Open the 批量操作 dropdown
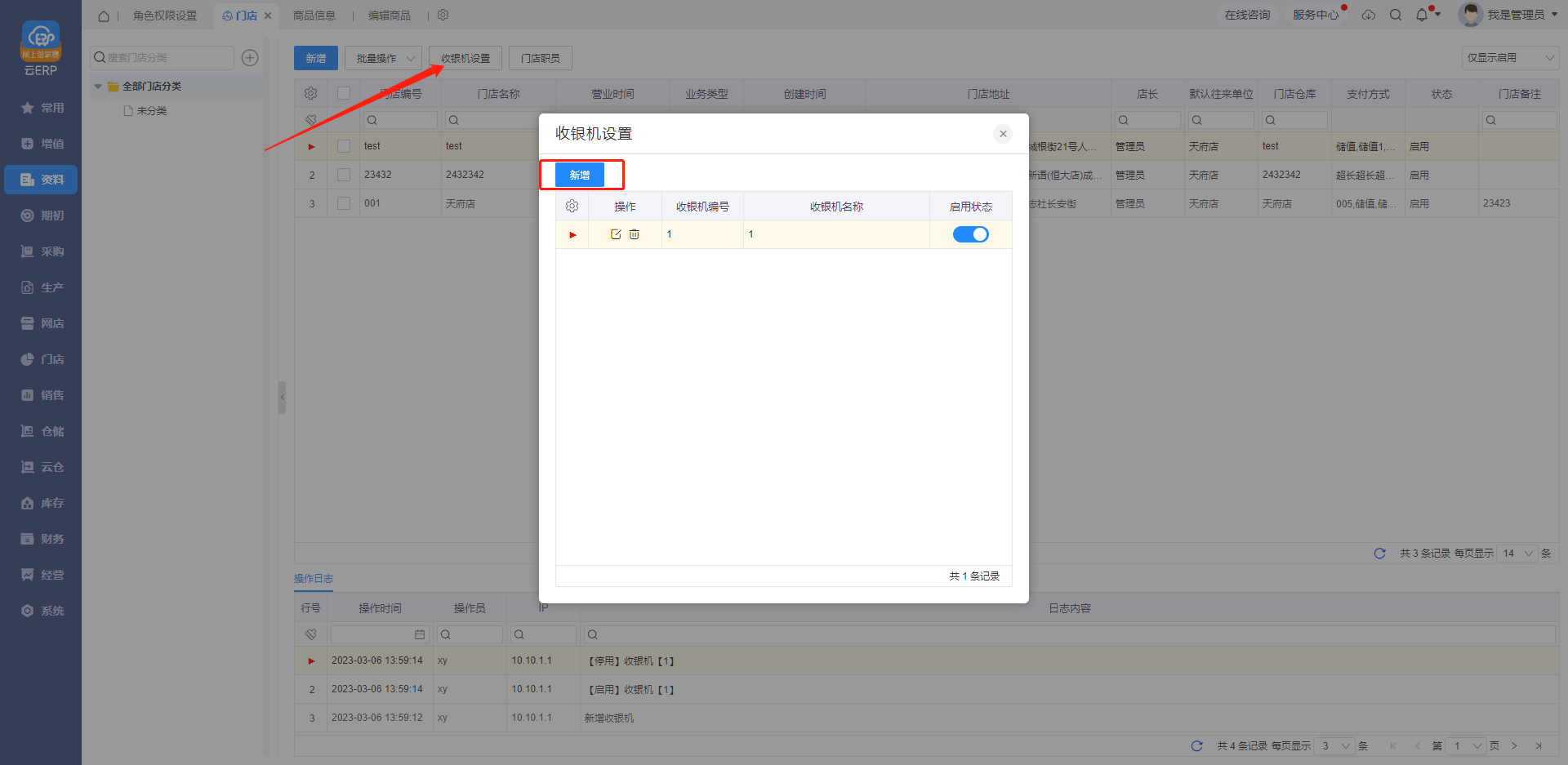1568x765 pixels. 384,58
